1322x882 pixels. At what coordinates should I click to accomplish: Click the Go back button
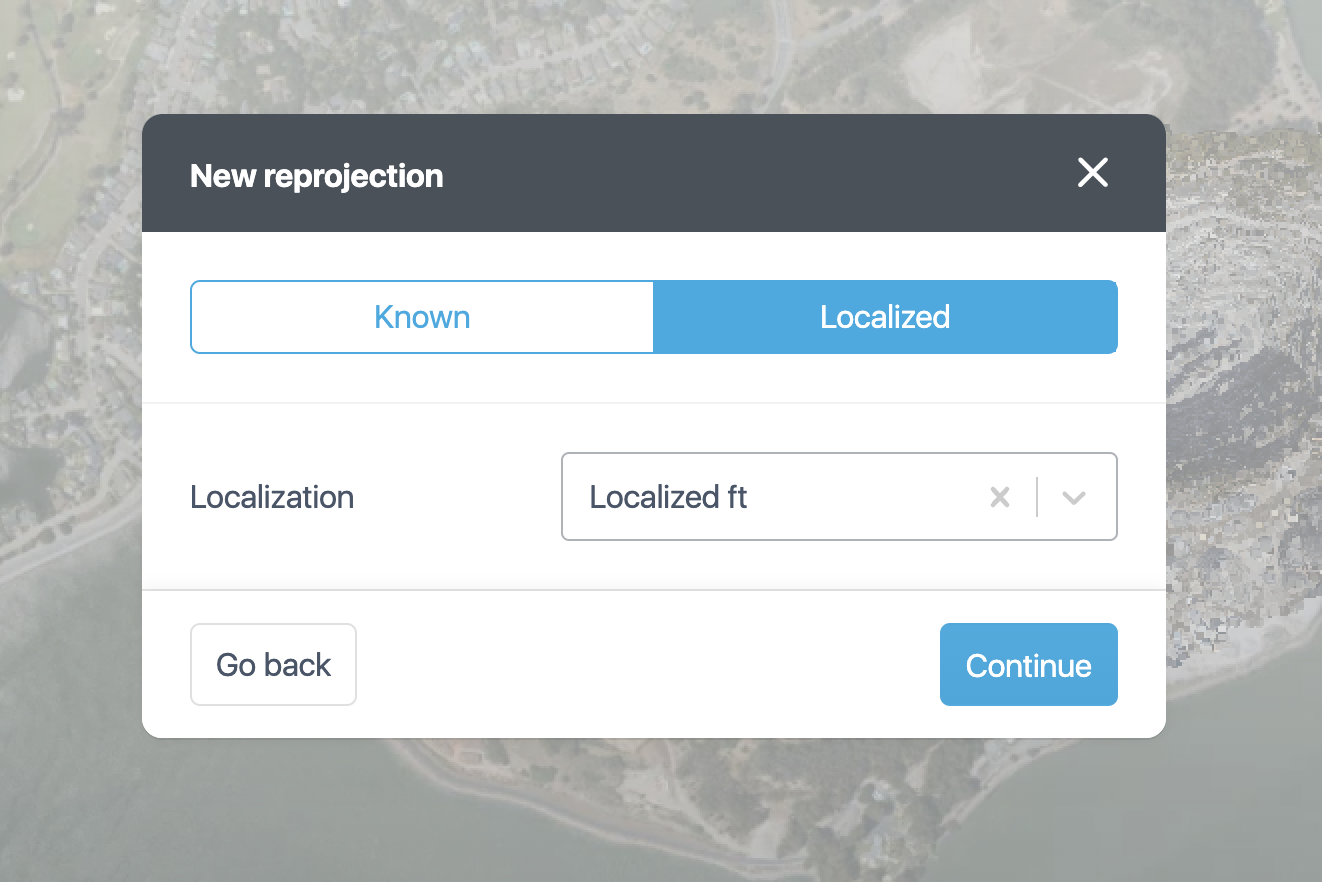pos(273,665)
